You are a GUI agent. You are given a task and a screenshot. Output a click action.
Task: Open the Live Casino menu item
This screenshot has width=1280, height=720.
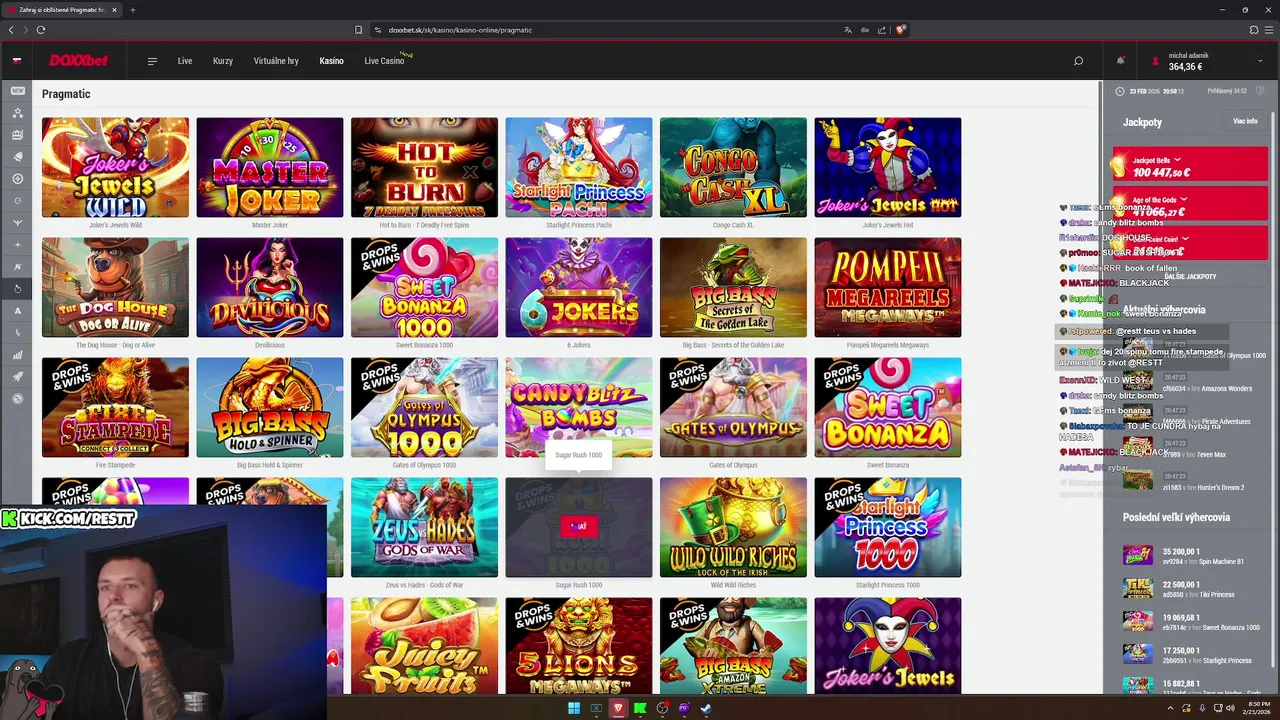pyautogui.click(x=384, y=61)
